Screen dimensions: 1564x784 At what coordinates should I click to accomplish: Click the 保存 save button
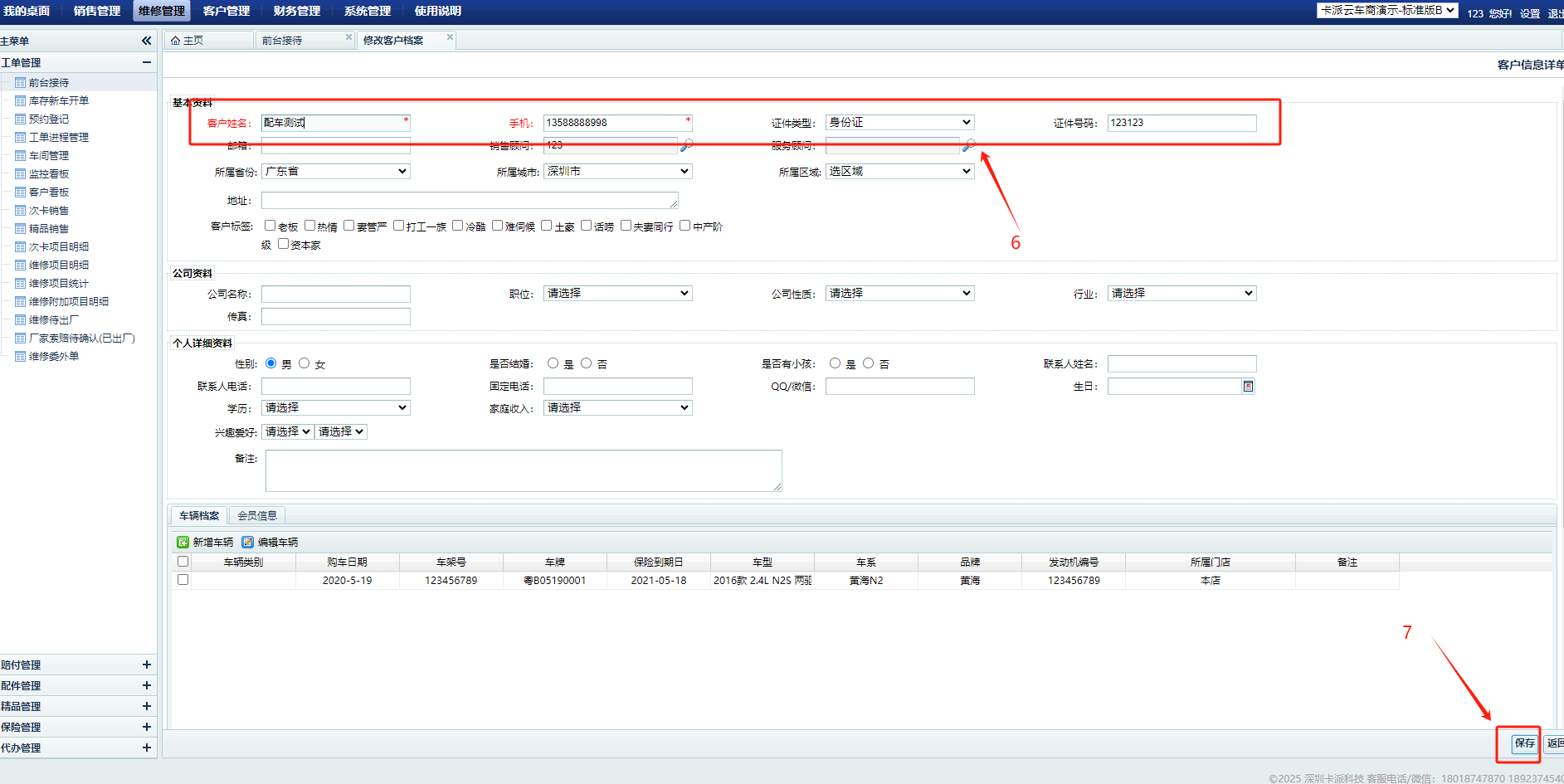[1524, 743]
